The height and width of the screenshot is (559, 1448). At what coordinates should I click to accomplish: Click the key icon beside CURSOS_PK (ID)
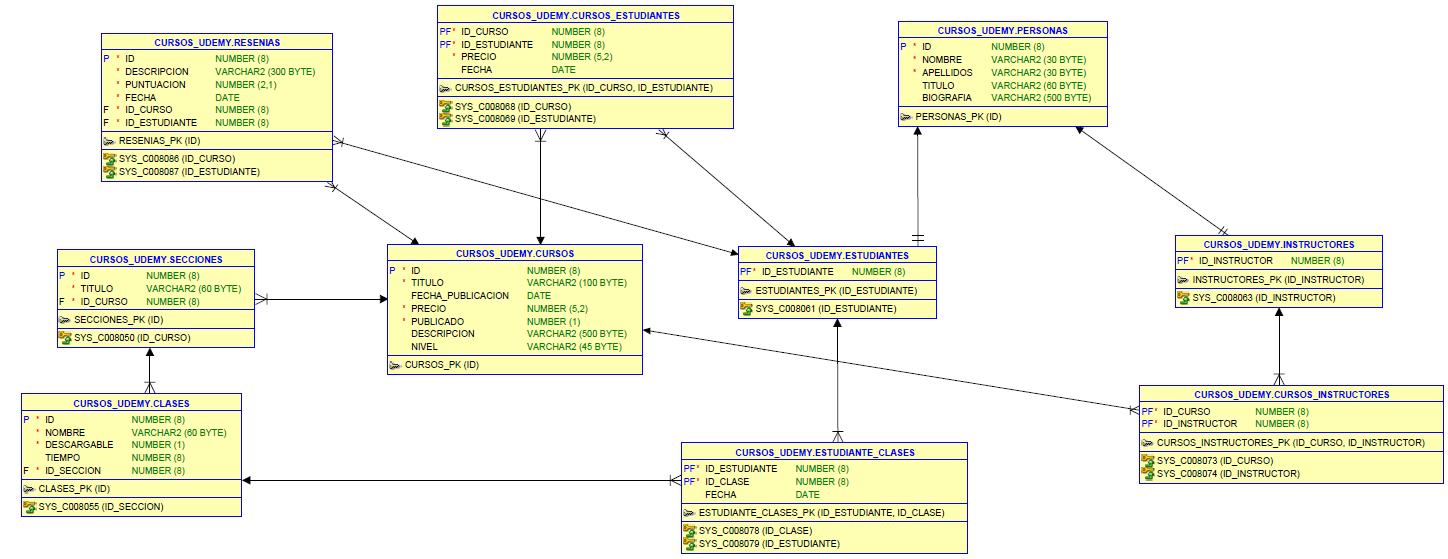(x=396, y=365)
